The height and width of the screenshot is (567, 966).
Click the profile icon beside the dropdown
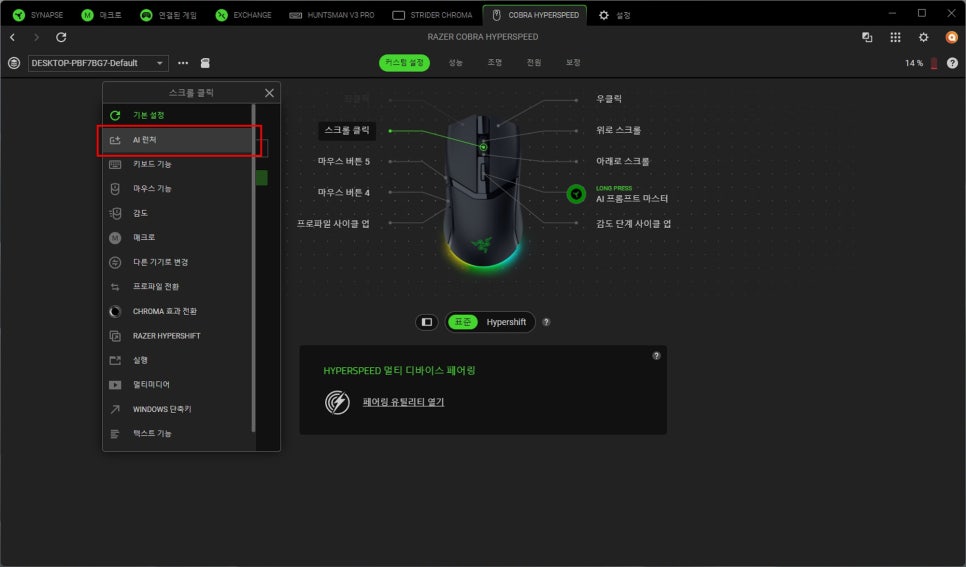(x=14, y=63)
